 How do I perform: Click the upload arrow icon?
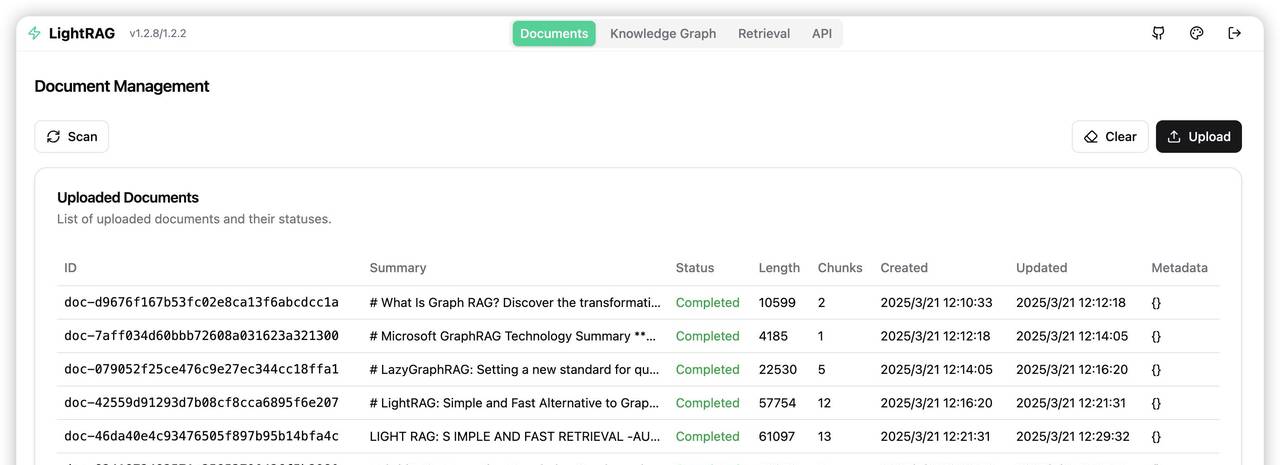(1174, 137)
